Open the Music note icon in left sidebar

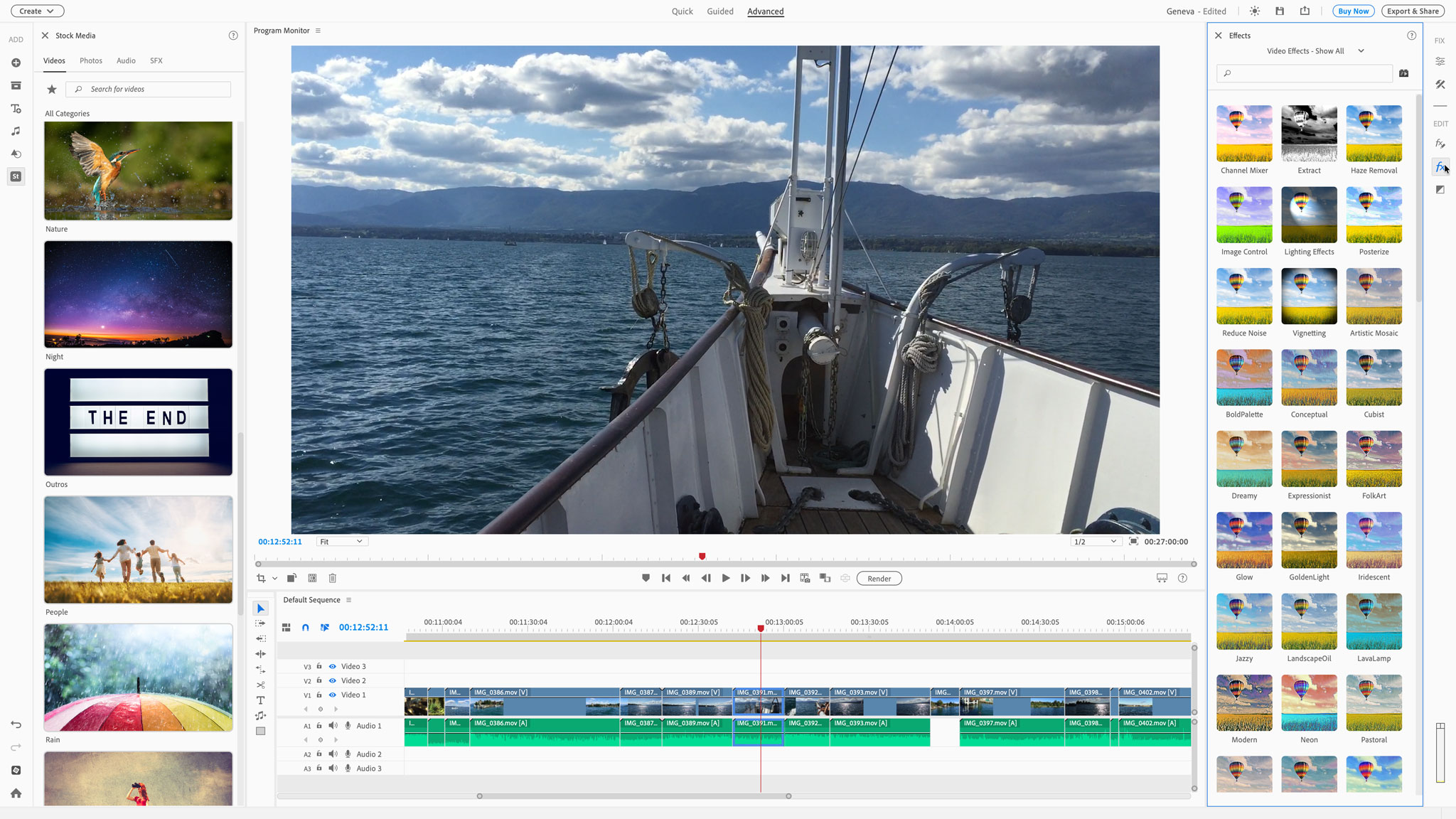pos(16,132)
